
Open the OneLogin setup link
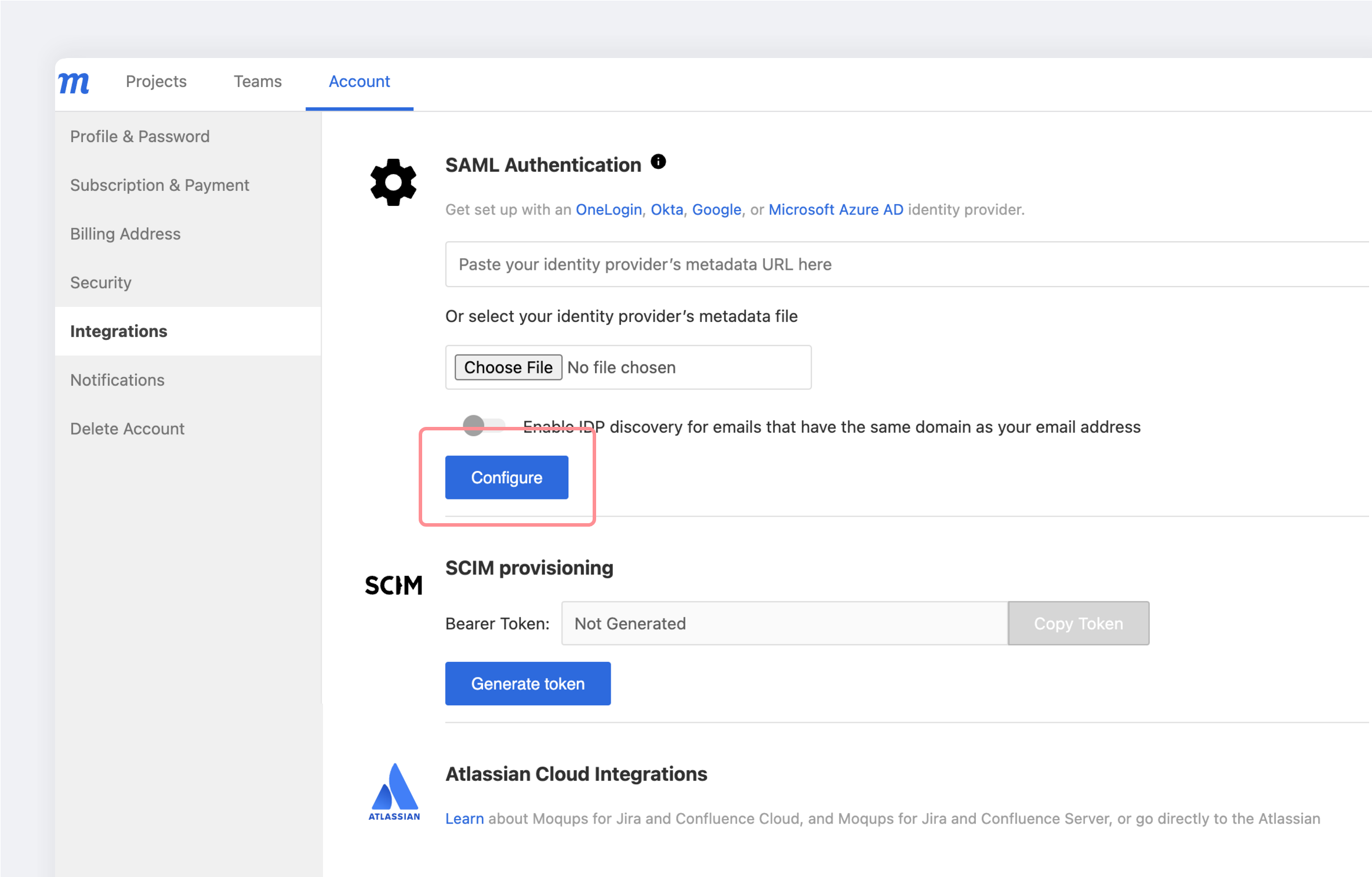point(608,210)
